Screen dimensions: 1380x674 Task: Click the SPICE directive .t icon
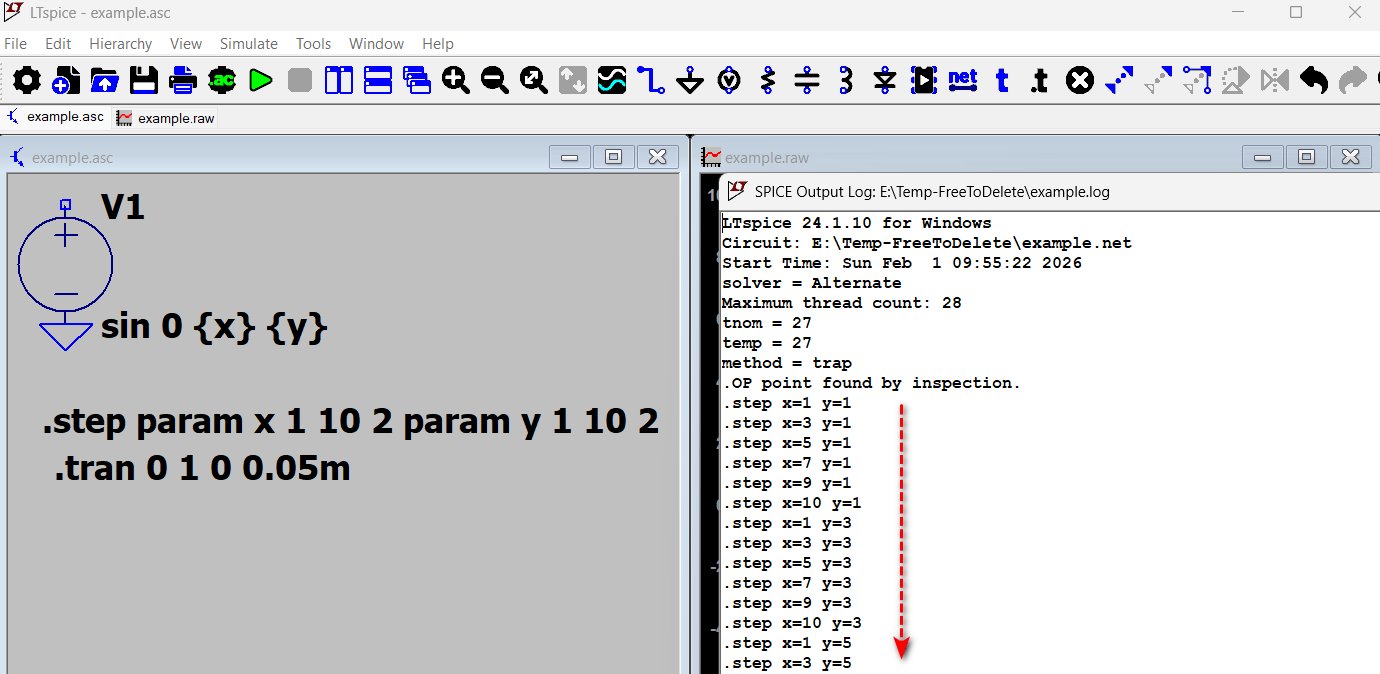click(1040, 81)
